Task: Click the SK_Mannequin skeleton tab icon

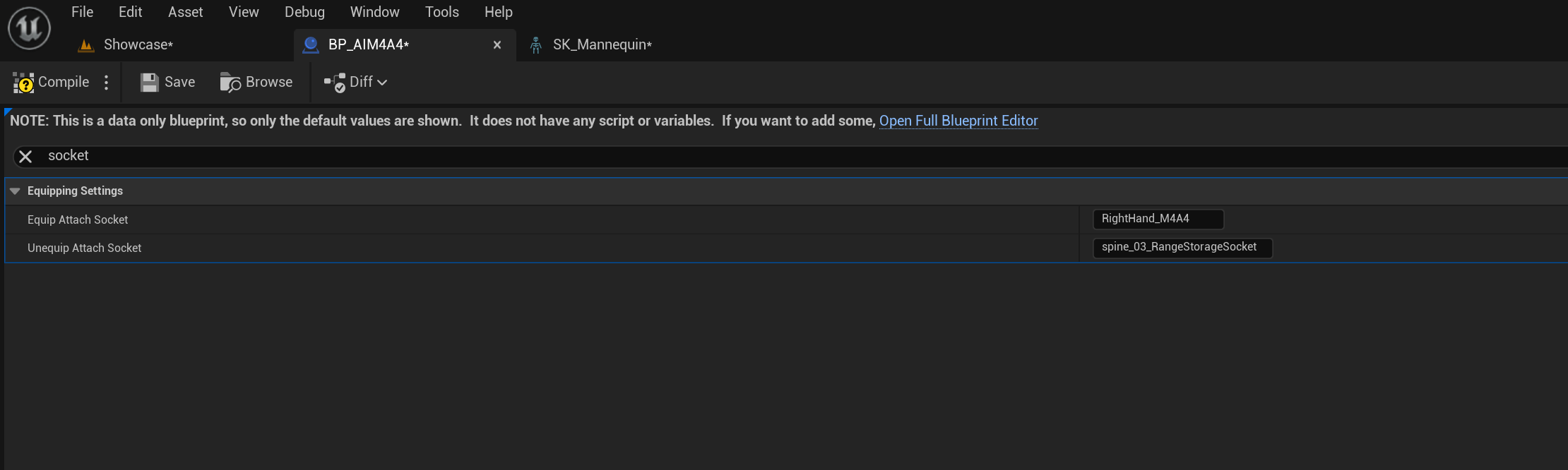Action: tap(536, 45)
